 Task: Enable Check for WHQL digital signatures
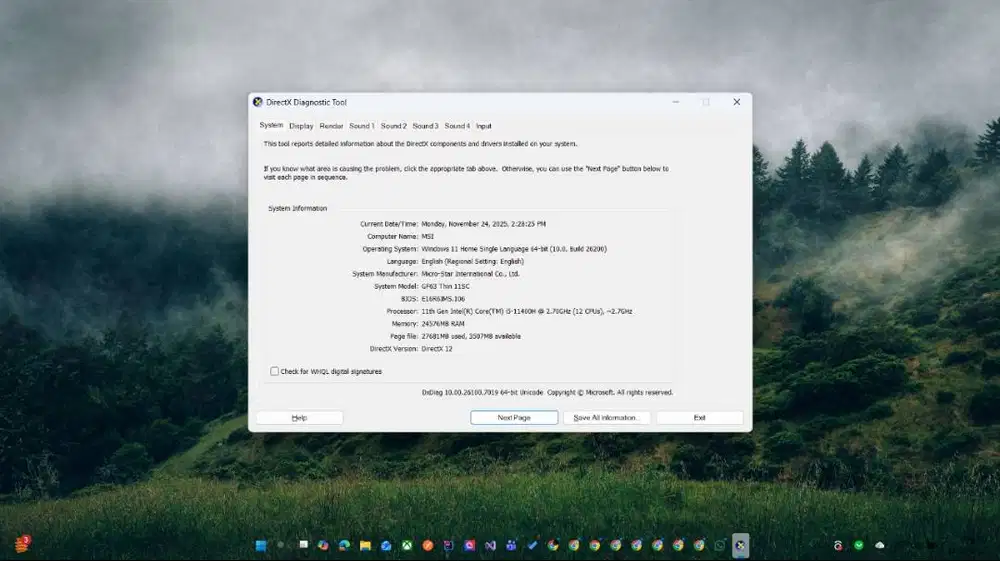[275, 371]
